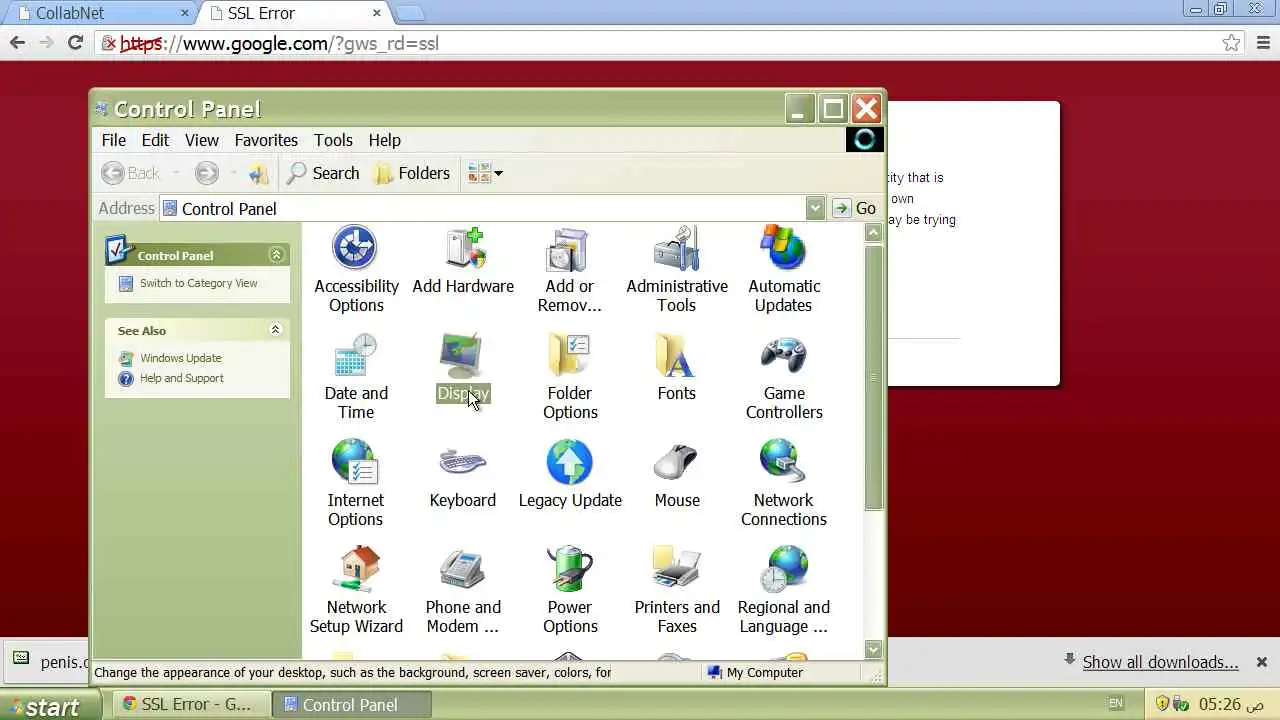Close the CollabNet browser tab
The image size is (1280, 720).
click(185, 13)
